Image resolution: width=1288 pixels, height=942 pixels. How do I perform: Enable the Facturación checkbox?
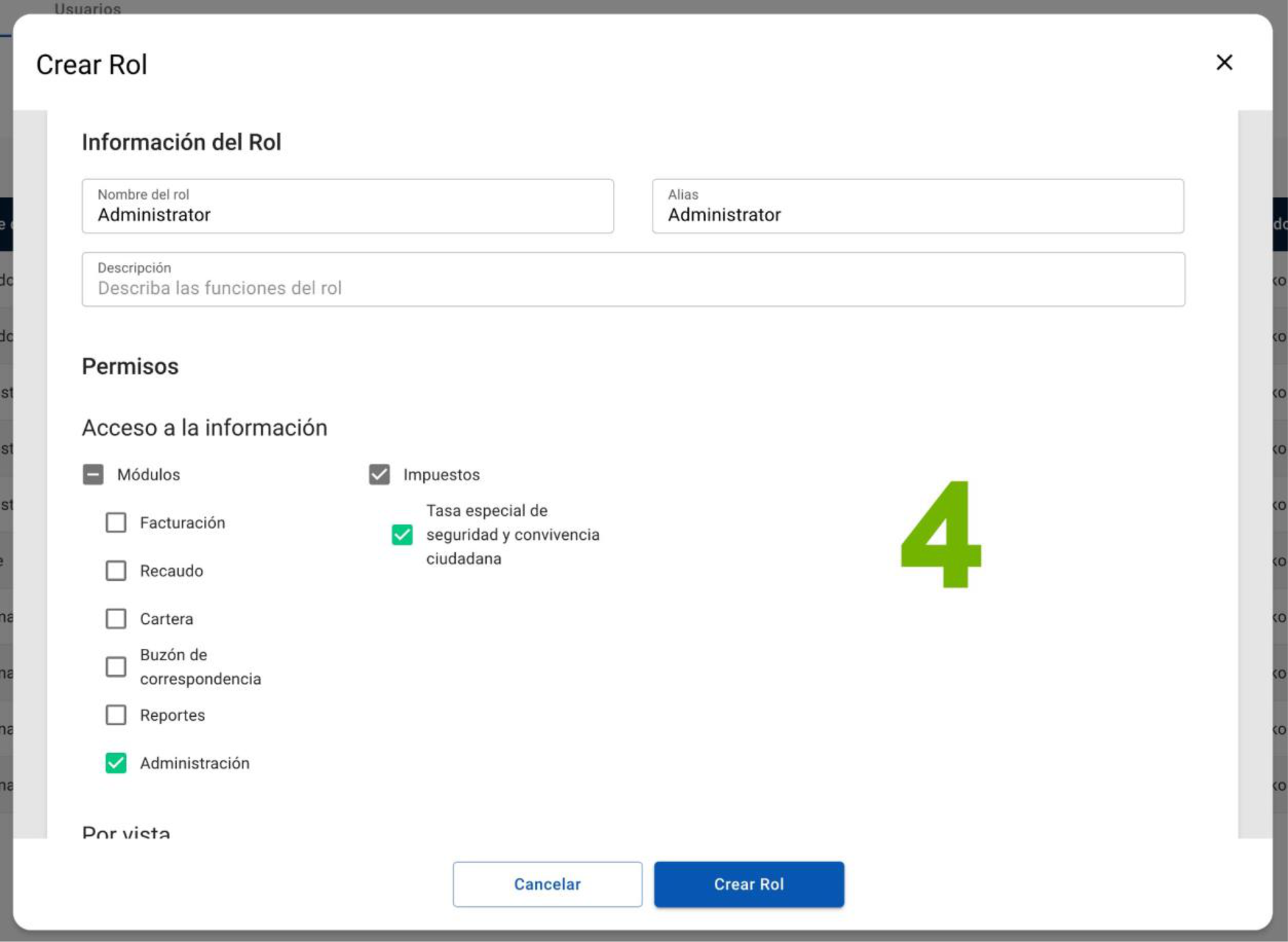coord(116,523)
